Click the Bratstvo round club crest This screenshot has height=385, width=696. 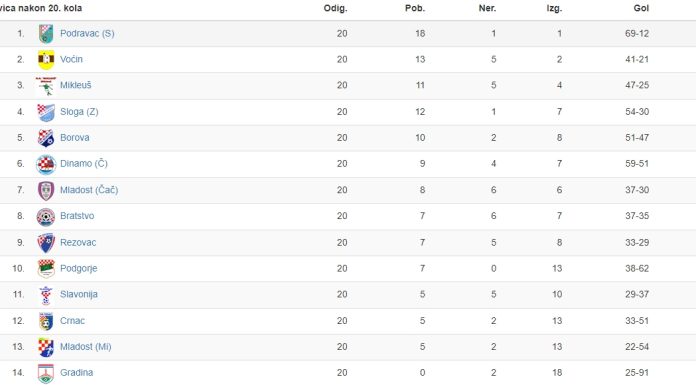coord(46,216)
